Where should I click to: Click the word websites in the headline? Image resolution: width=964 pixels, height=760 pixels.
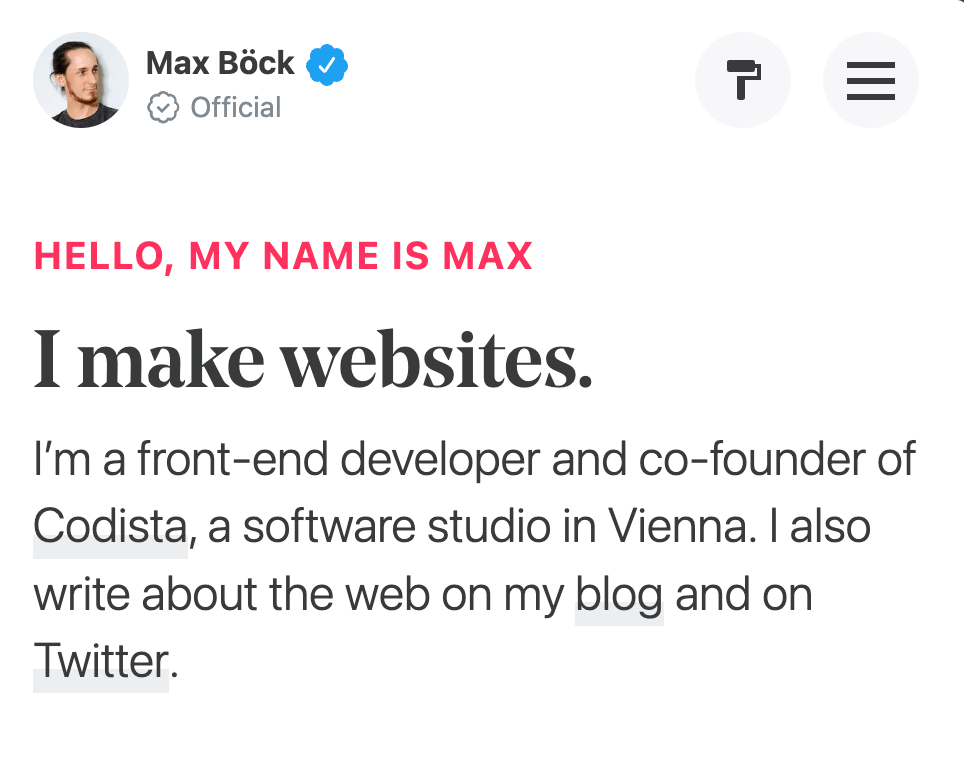click(x=437, y=360)
